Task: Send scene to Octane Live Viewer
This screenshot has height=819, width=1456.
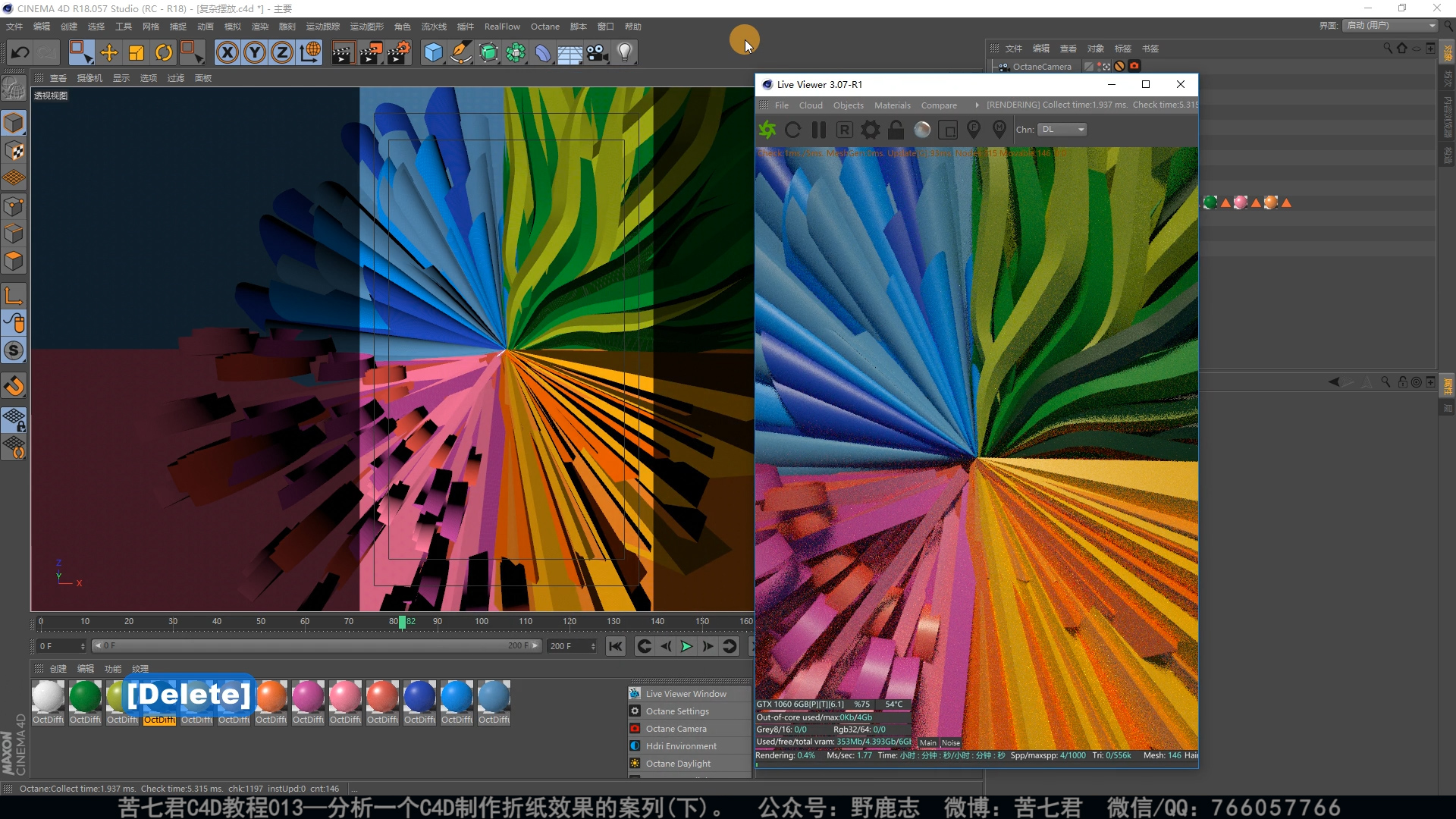Action: click(767, 130)
